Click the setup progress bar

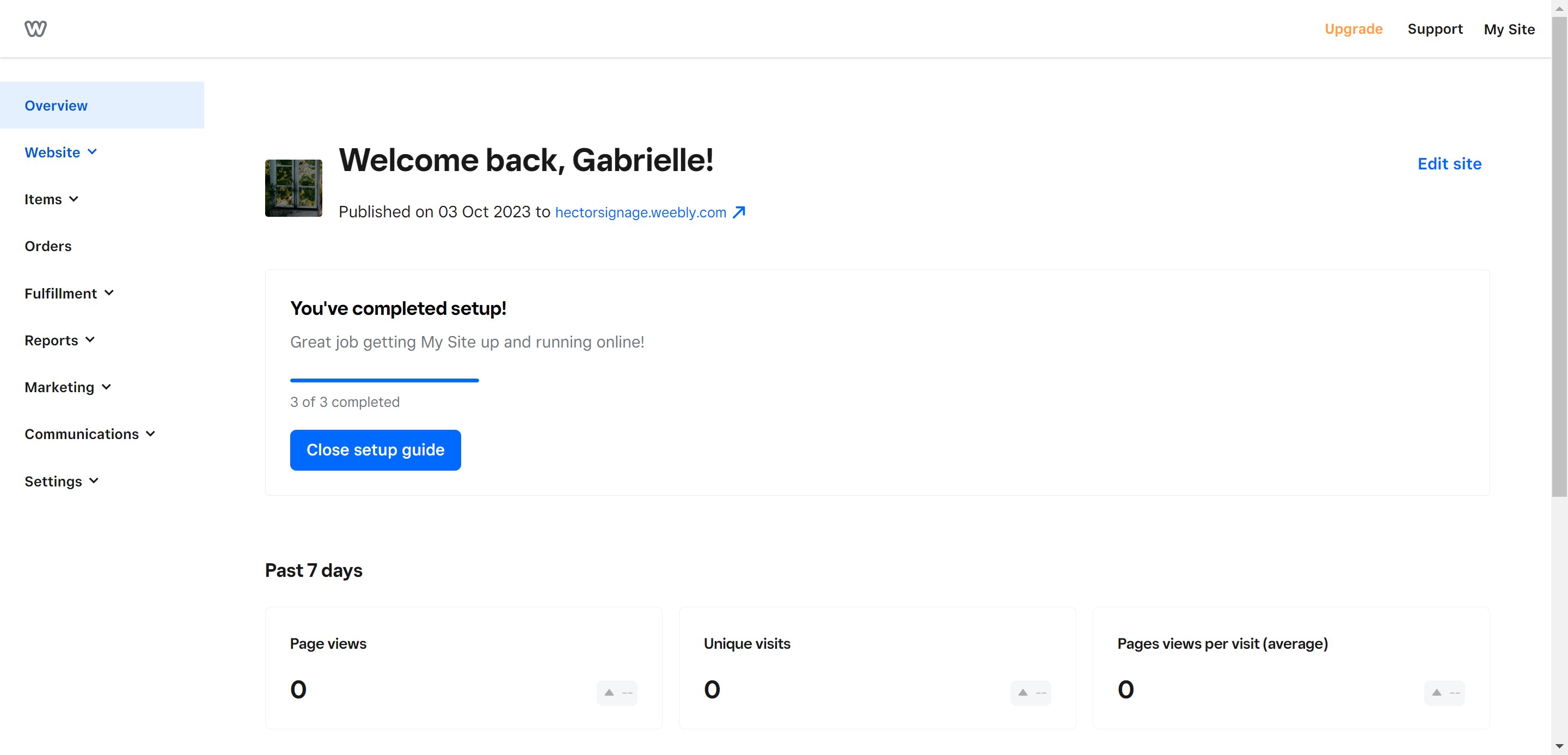tap(384, 381)
